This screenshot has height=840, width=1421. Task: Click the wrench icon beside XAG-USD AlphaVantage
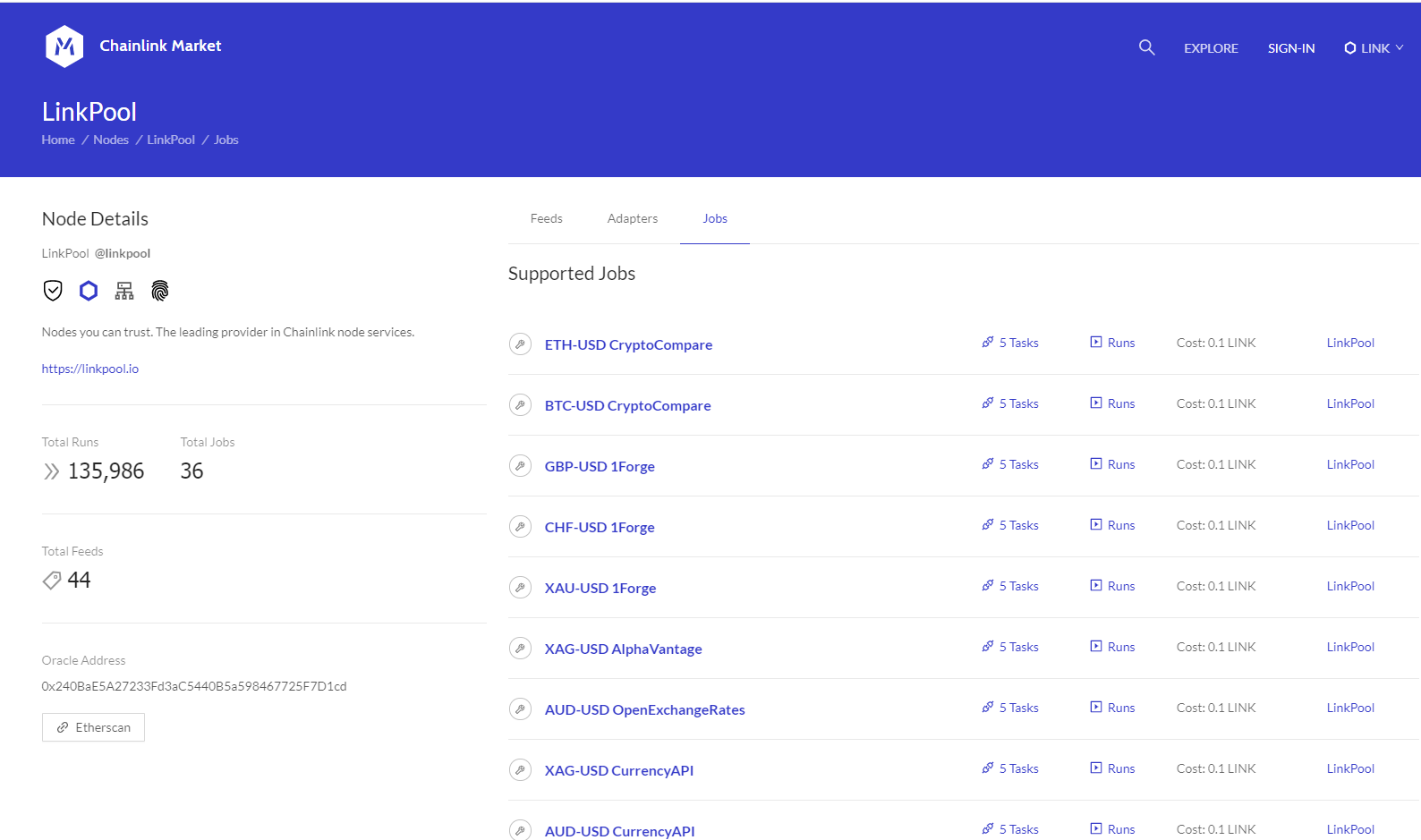[520, 648]
